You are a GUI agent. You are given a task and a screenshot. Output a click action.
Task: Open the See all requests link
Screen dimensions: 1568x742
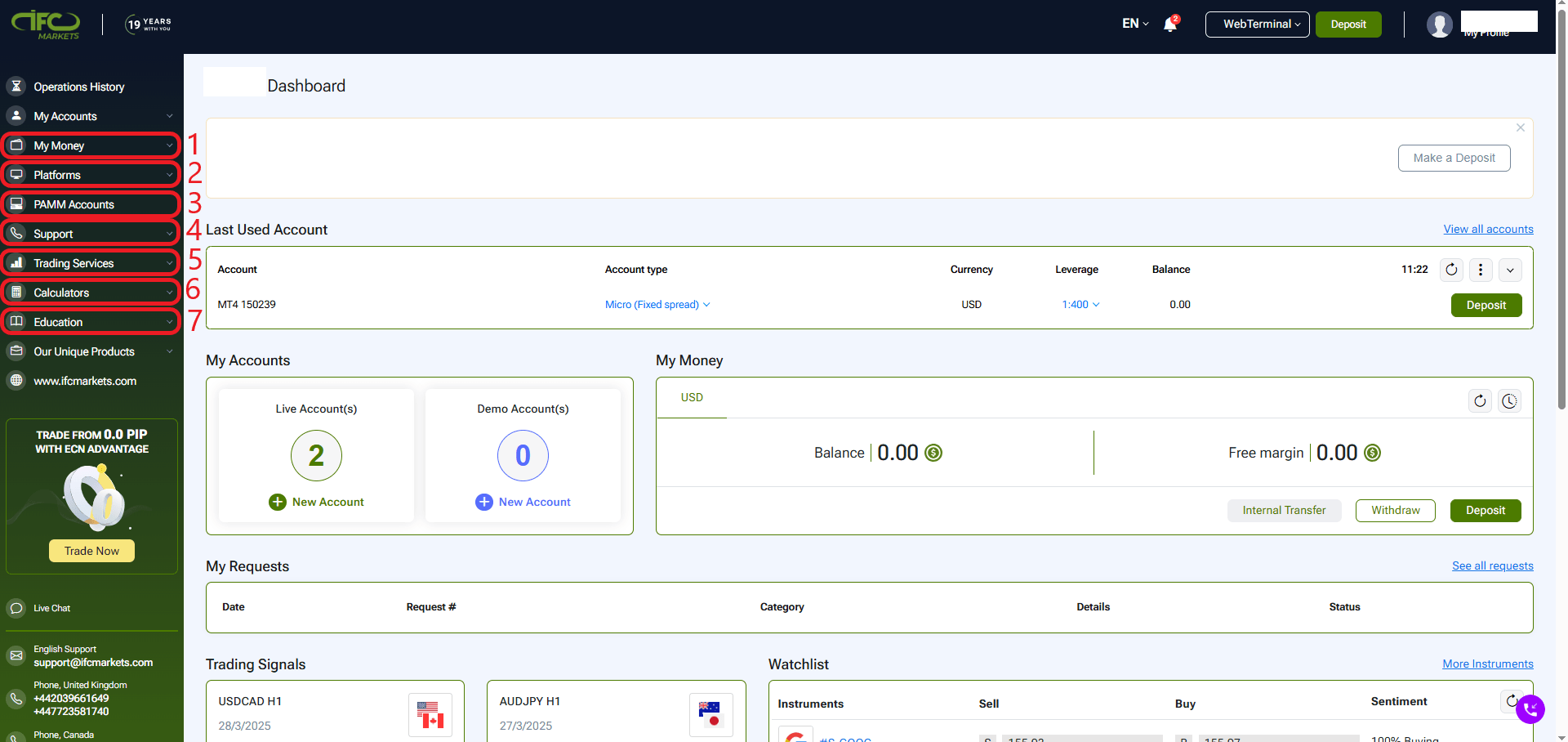pos(1493,565)
